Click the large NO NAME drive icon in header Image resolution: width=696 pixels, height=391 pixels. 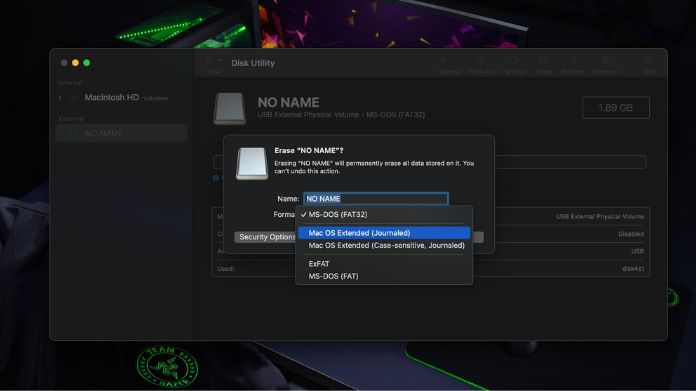tap(229, 108)
